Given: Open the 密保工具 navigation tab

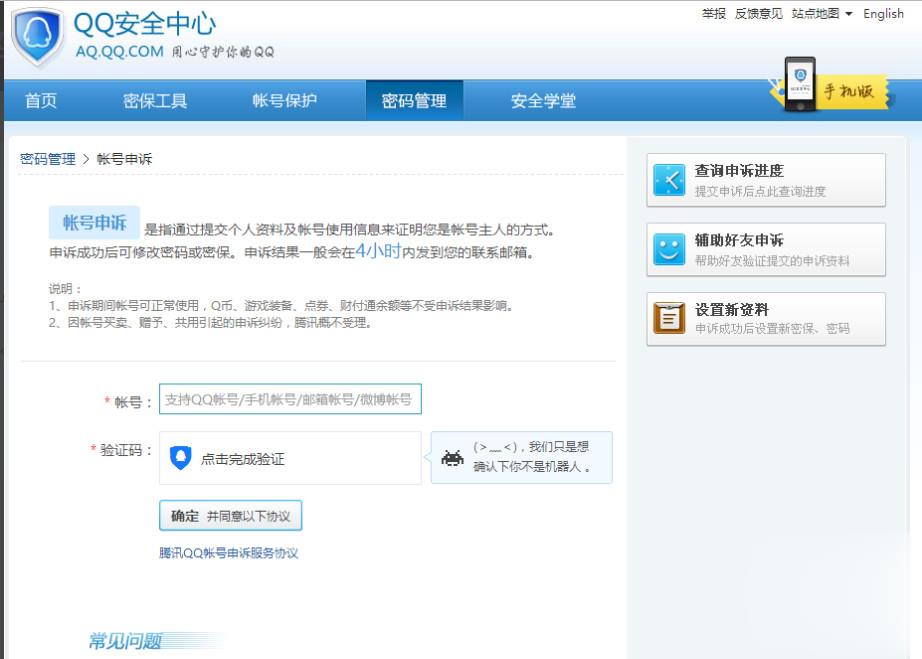Looking at the screenshot, I should click(x=155, y=101).
